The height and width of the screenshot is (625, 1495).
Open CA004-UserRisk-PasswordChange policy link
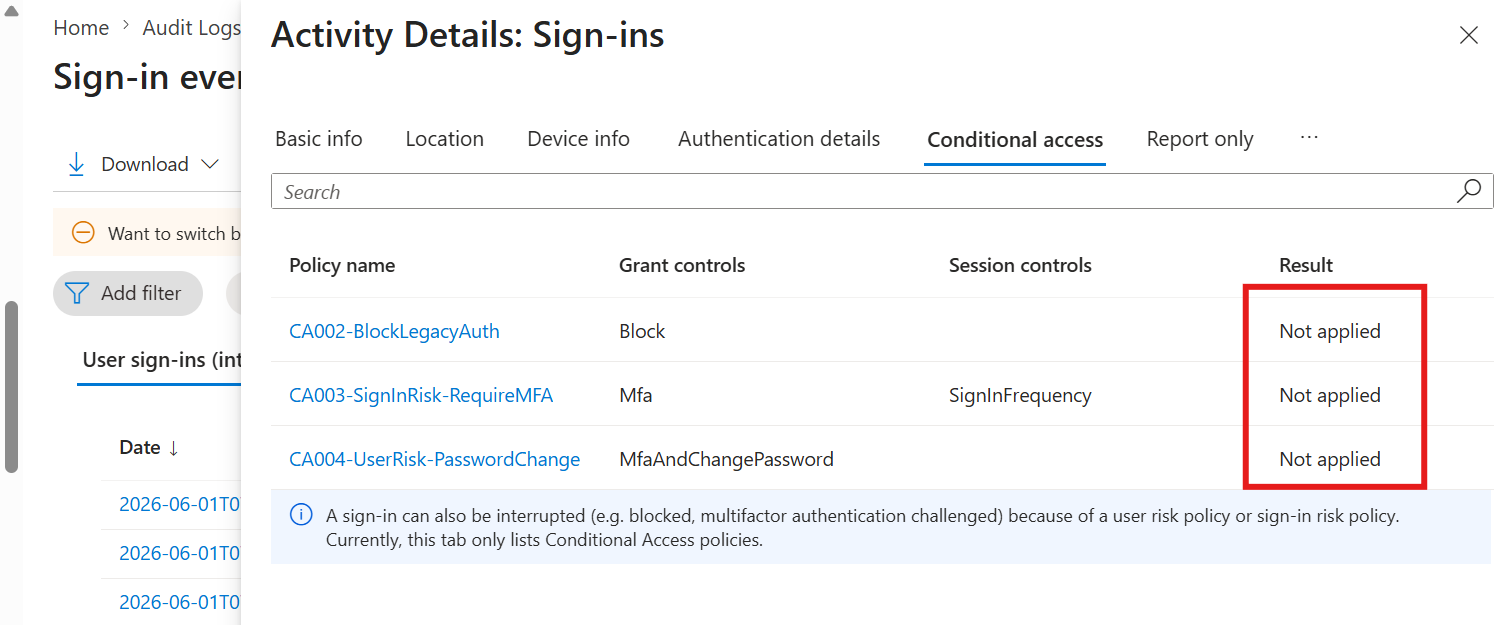click(435, 459)
